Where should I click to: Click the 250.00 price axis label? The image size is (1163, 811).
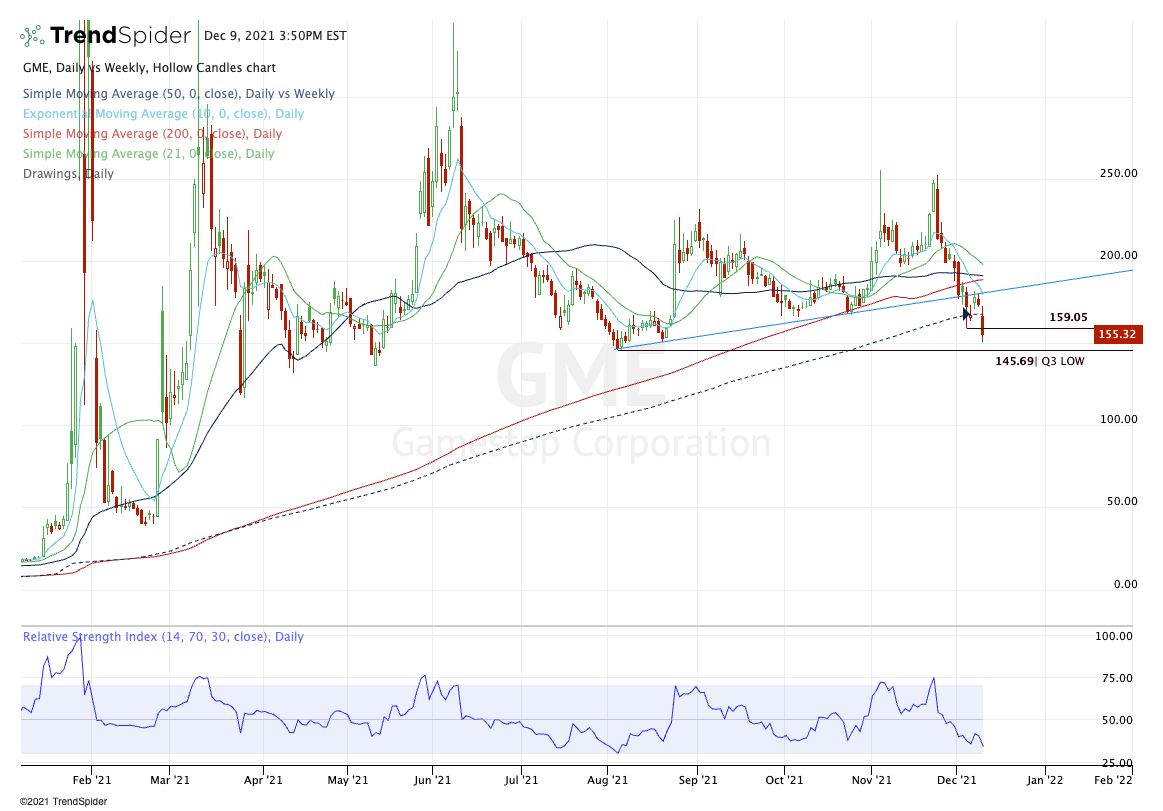pyautogui.click(x=1118, y=173)
